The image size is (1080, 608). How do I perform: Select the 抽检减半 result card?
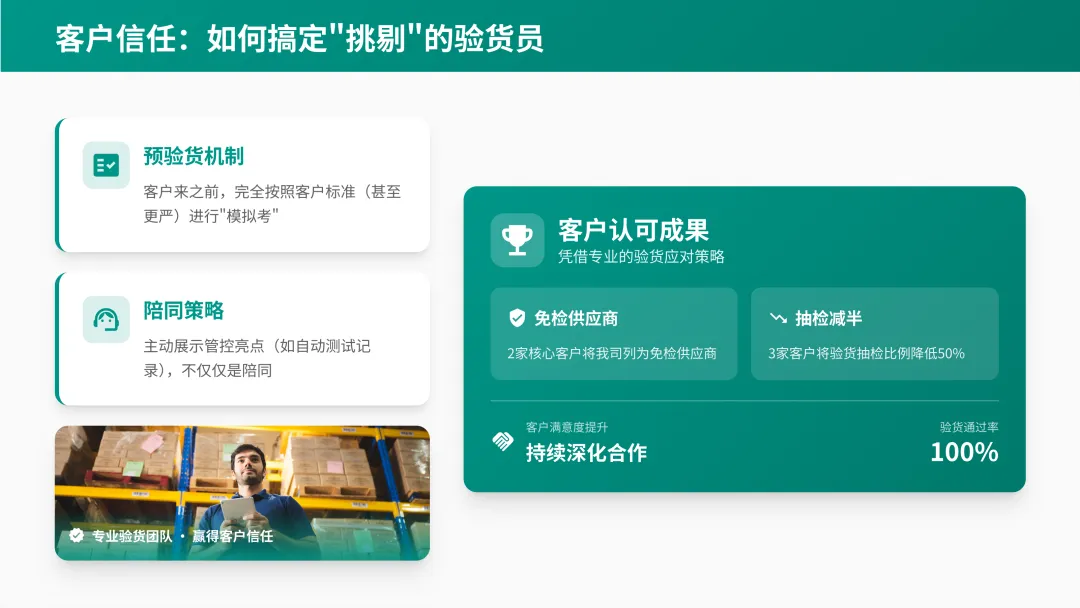point(875,334)
